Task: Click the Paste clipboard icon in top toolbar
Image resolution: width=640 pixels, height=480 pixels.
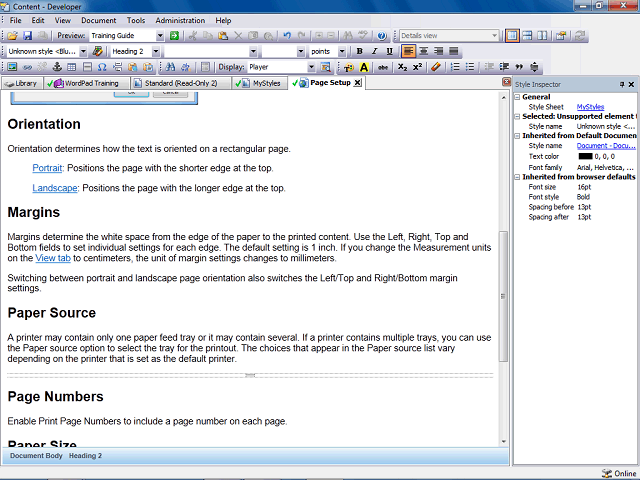Action: point(223,36)
